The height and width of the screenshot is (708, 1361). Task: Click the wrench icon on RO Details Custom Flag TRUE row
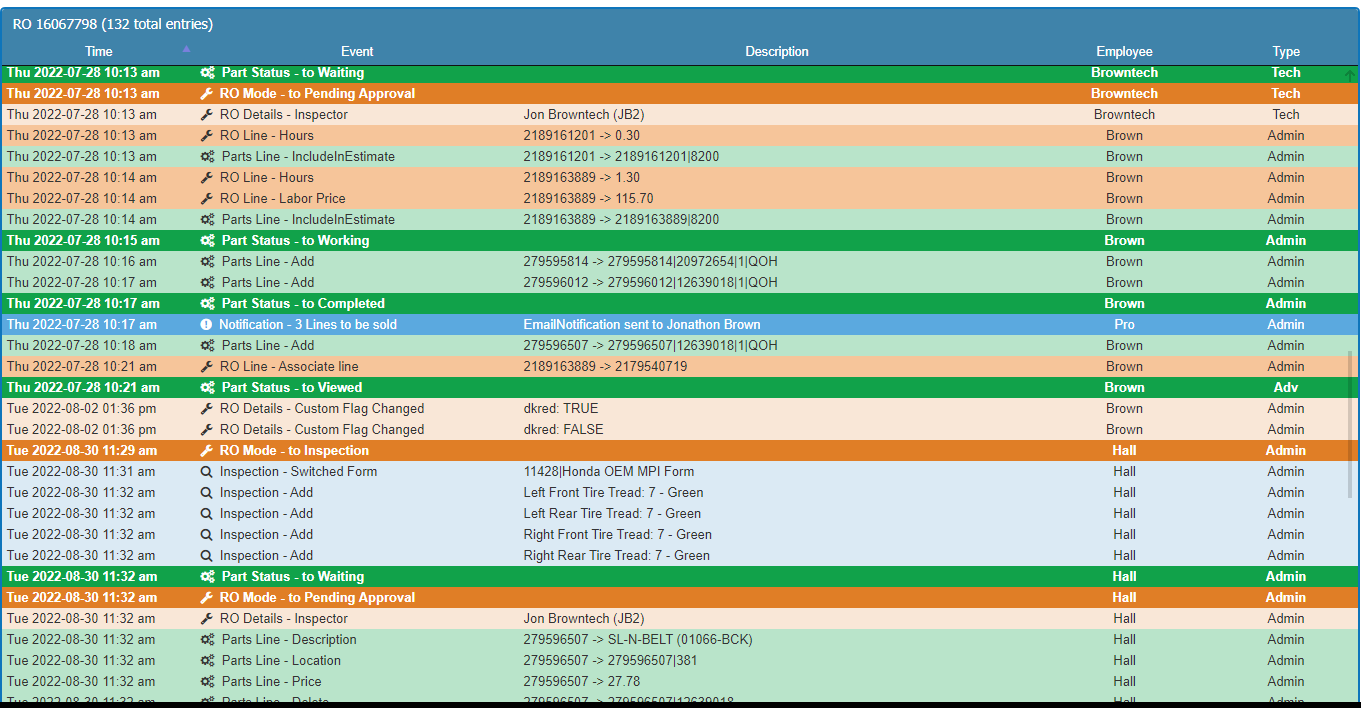click(x=207, y=408)
